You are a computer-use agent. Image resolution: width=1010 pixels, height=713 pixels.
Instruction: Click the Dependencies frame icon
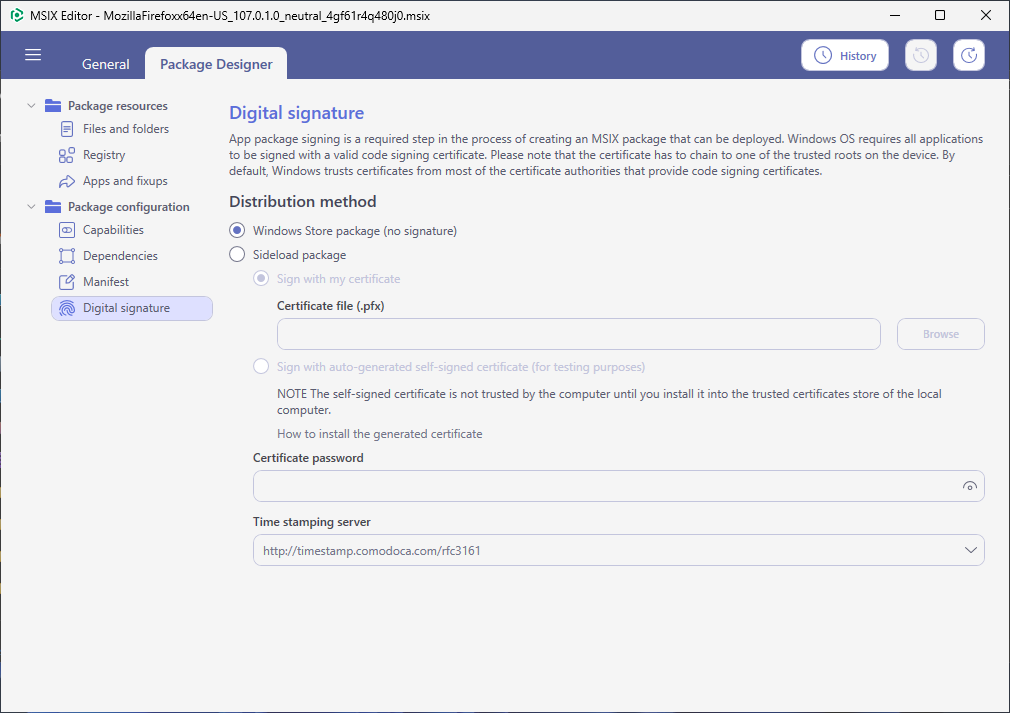point(67,256)
